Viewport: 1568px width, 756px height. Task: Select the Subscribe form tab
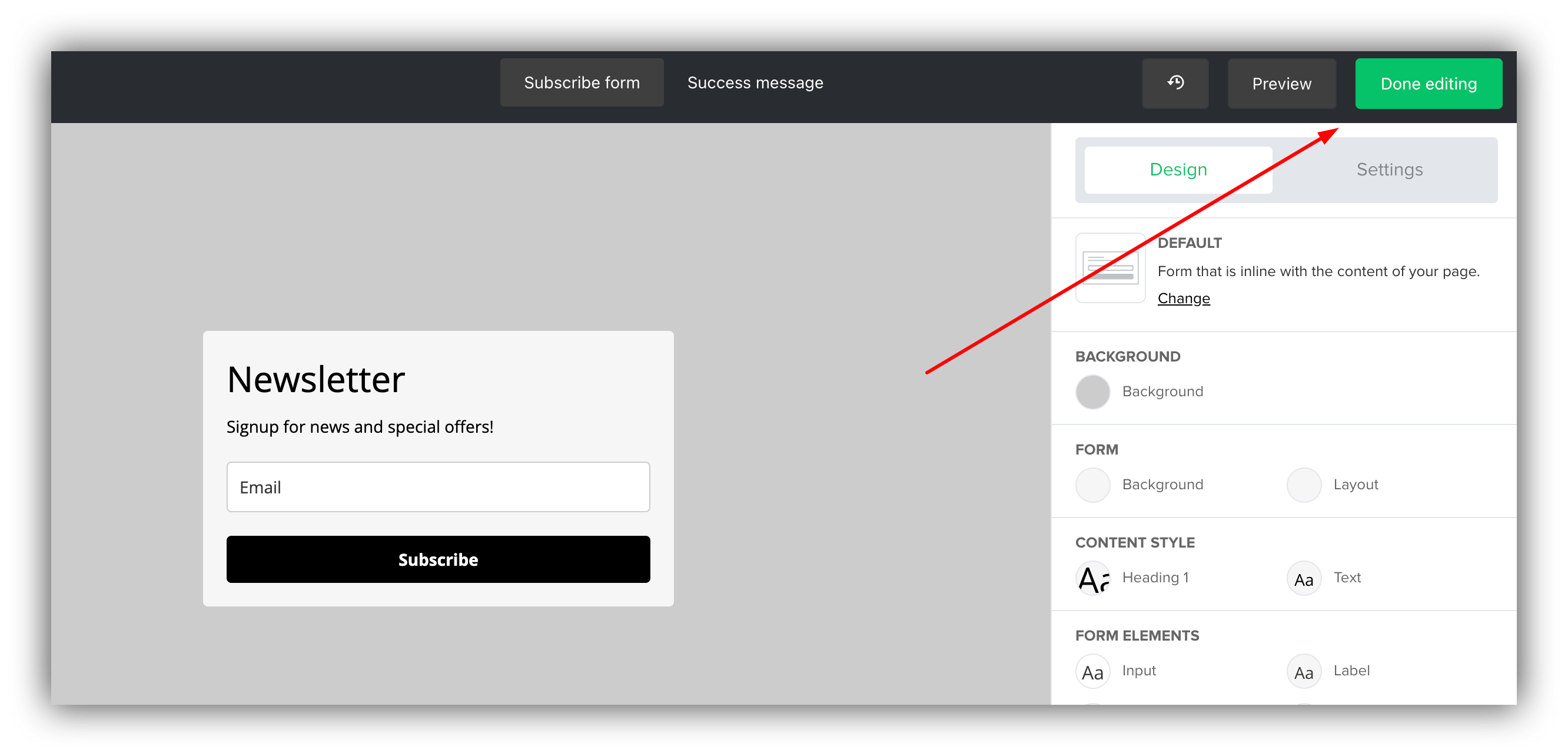tap(582, 82)
